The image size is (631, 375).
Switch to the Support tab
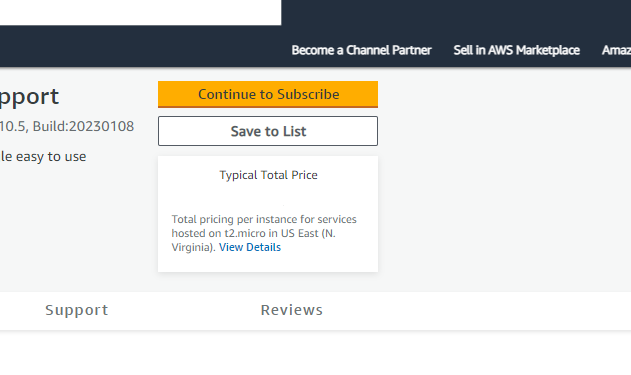(x=76, y=310)
